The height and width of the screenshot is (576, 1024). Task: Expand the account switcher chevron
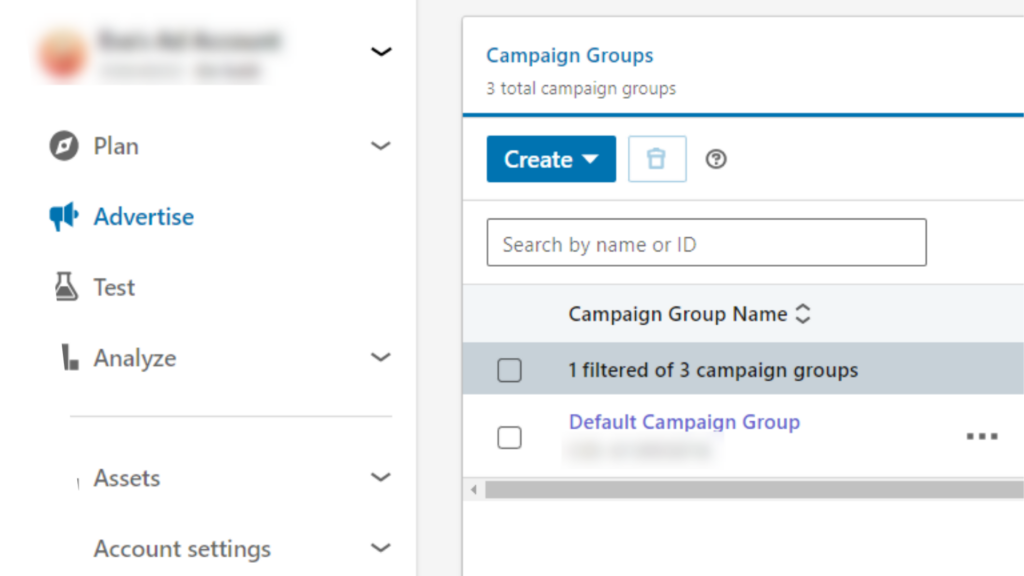click(x=381, y=52)
